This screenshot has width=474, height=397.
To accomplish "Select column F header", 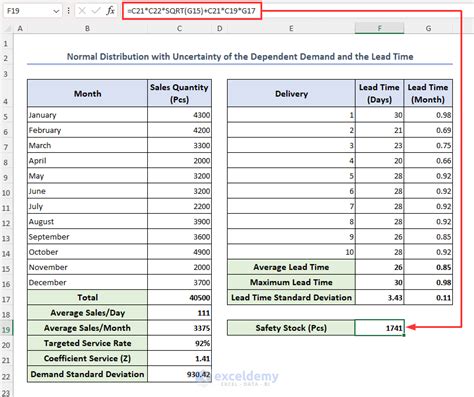I will (379, 29).
